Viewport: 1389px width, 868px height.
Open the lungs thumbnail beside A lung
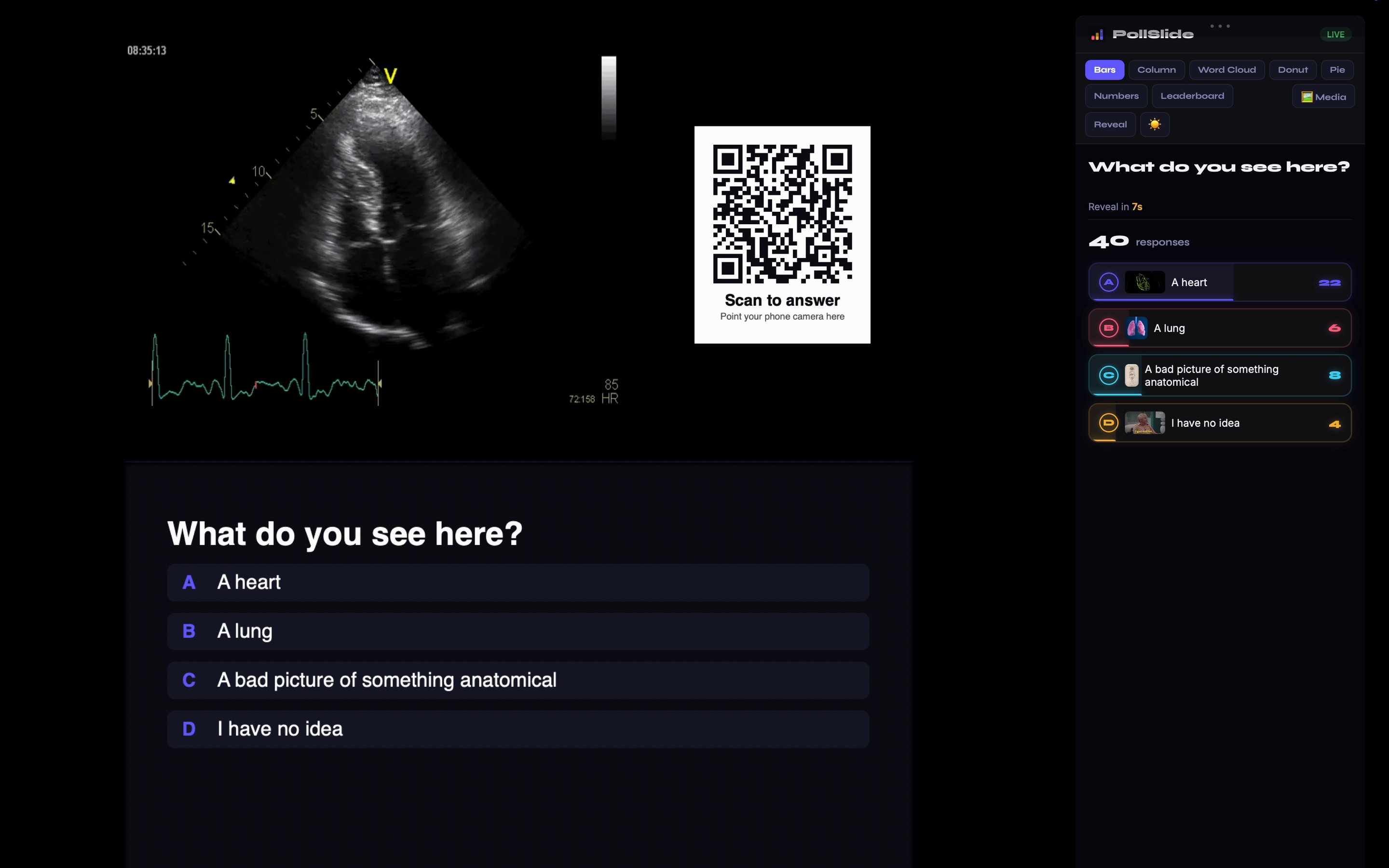pyautogui.click(x=1136, y=328)
